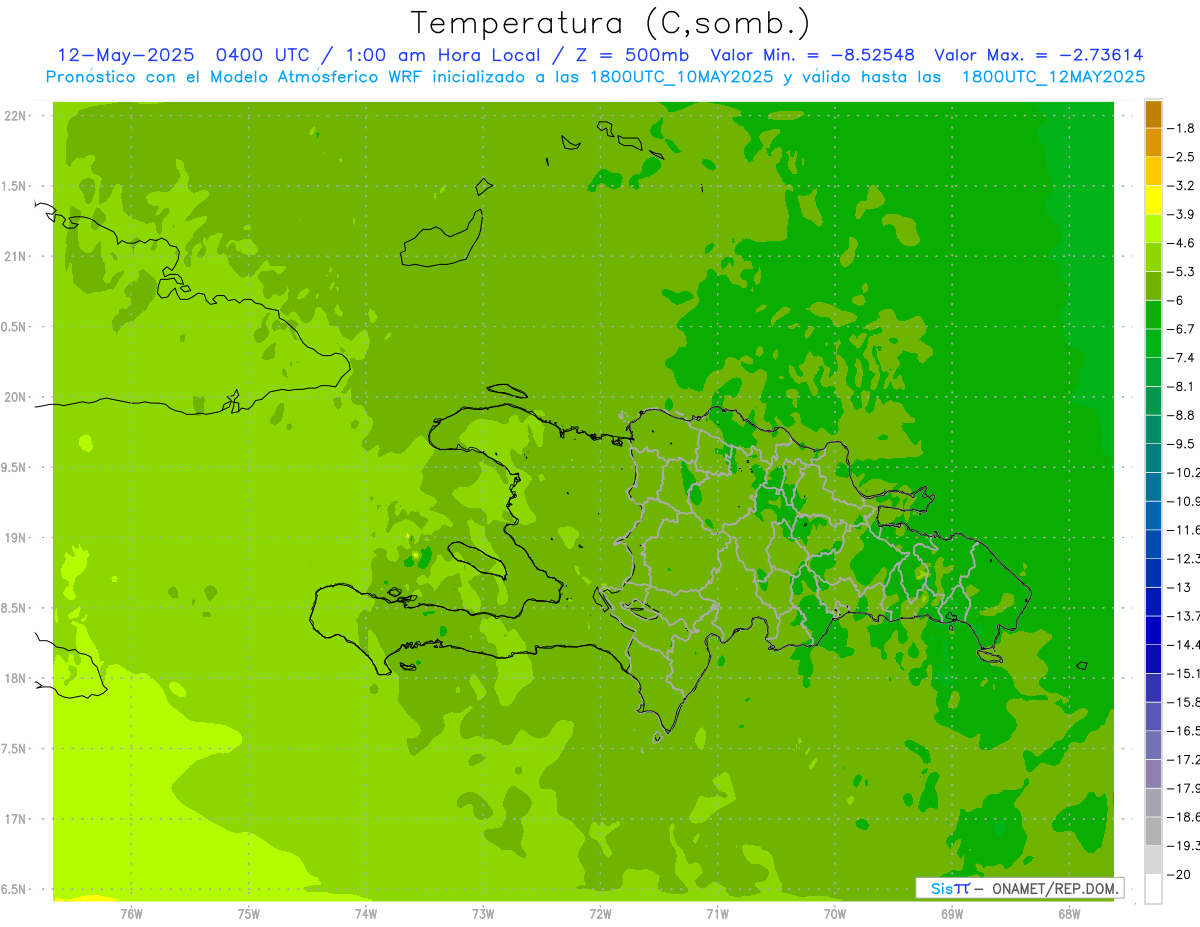Click the 19N latitude label
The image size is (1200, 927).
pyautogui.click(x=15, y=538)
